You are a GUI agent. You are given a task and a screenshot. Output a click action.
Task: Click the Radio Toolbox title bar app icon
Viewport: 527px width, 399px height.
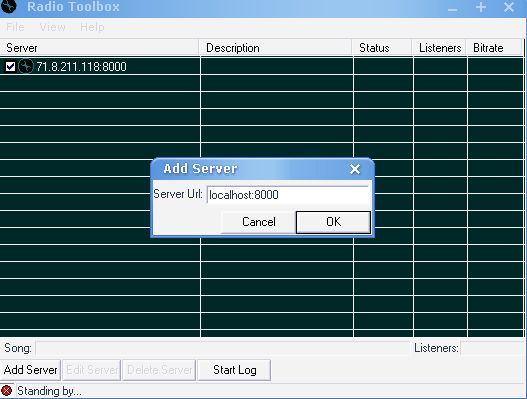coord(8,6)
